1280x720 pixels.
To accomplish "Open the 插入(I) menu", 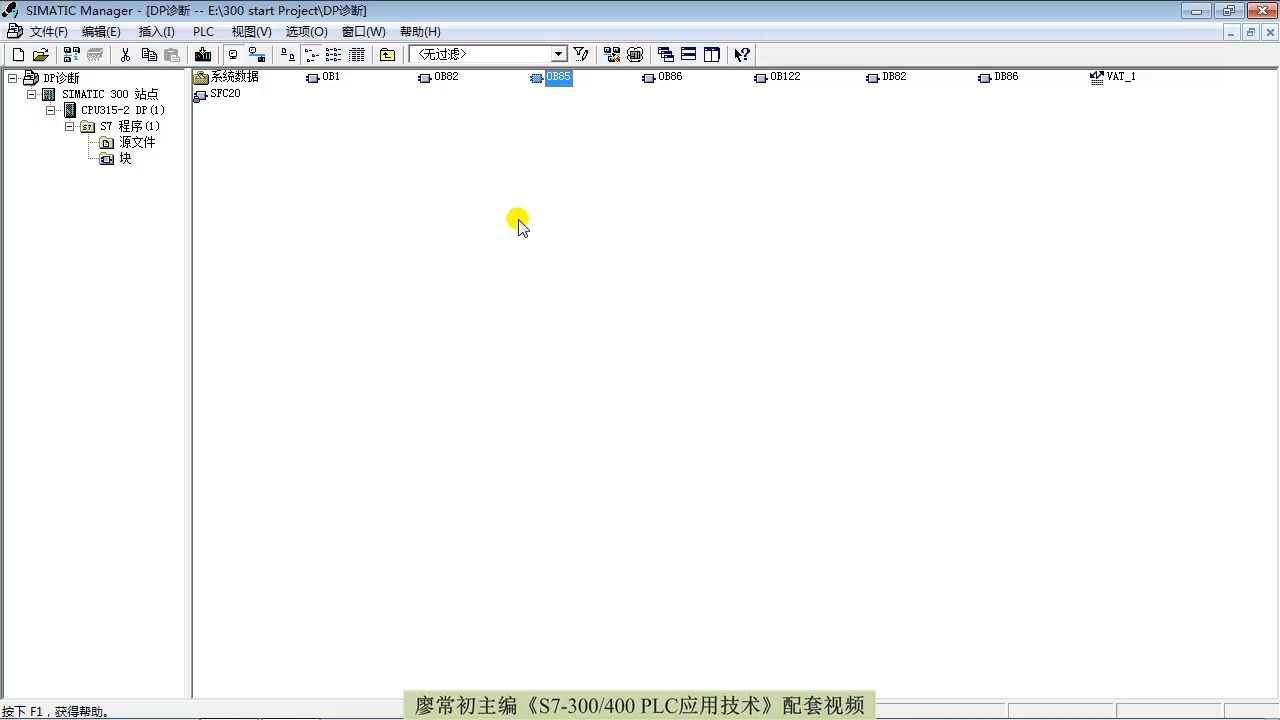I will 156,32.
